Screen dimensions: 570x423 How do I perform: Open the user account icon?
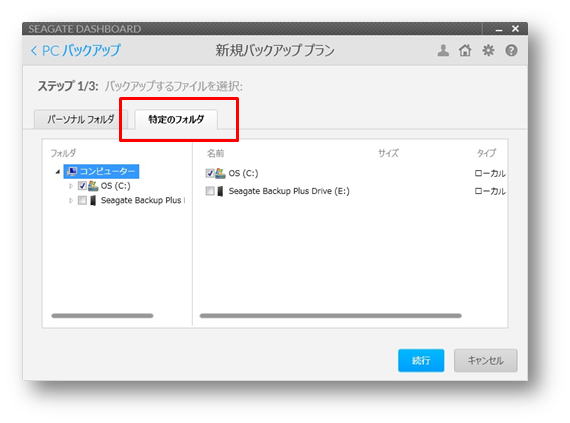coord(443,50)
